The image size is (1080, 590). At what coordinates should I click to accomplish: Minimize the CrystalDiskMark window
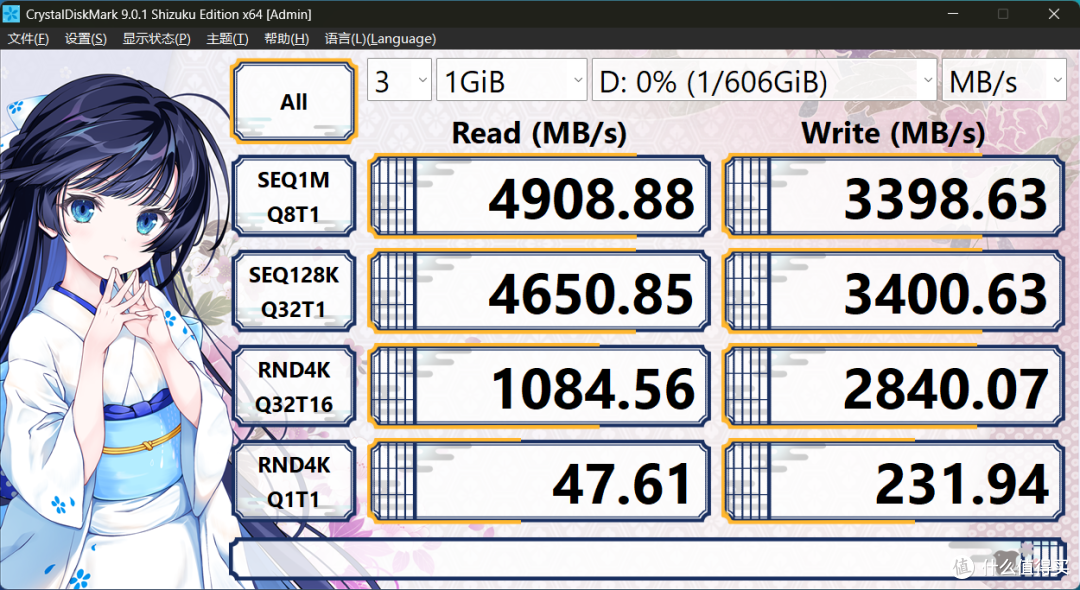(x=953, y=14)
